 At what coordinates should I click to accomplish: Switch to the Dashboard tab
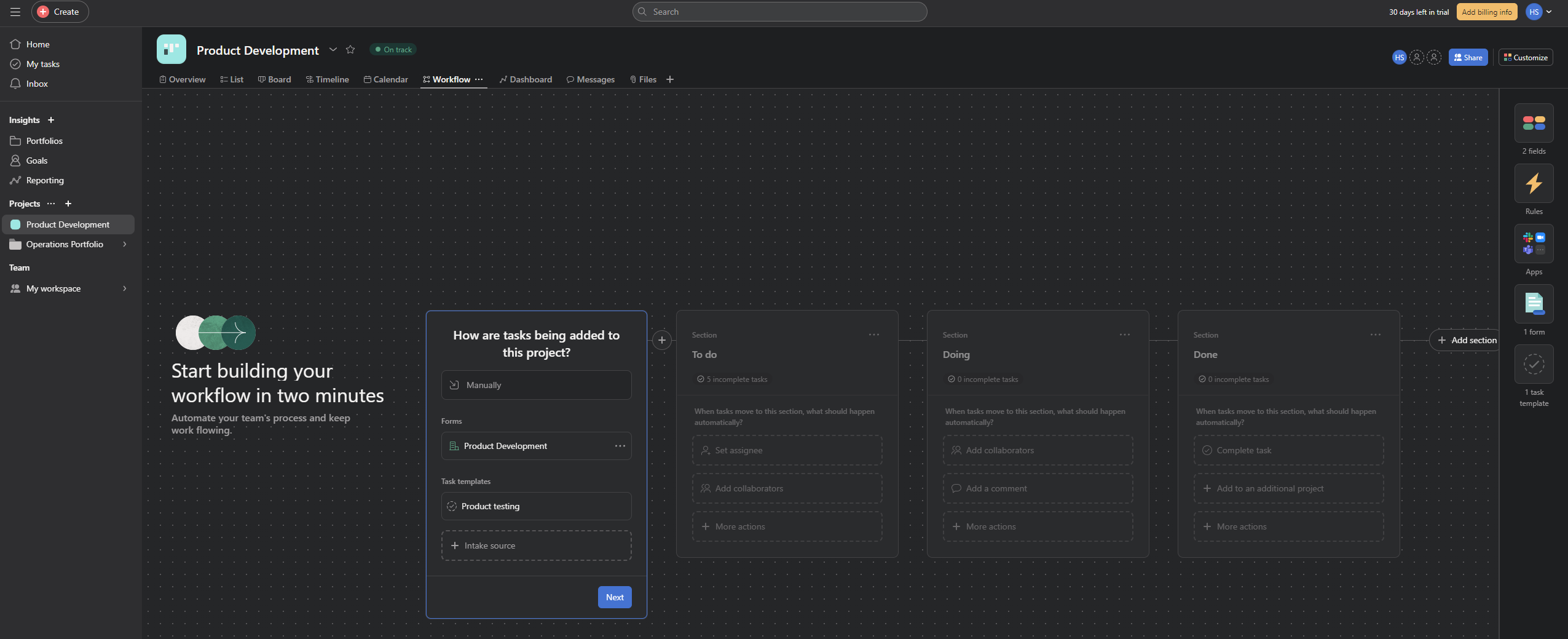pyautogui.click(x=526, y=79)
